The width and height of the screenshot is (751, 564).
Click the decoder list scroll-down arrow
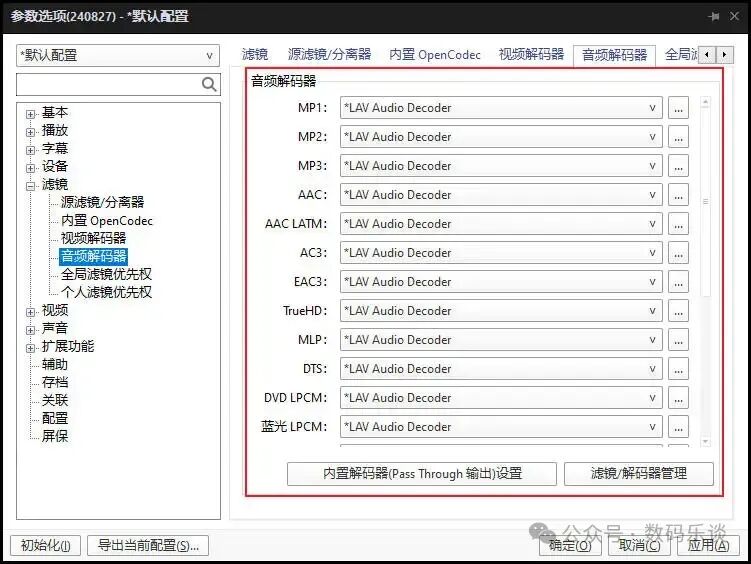(705, 441)
